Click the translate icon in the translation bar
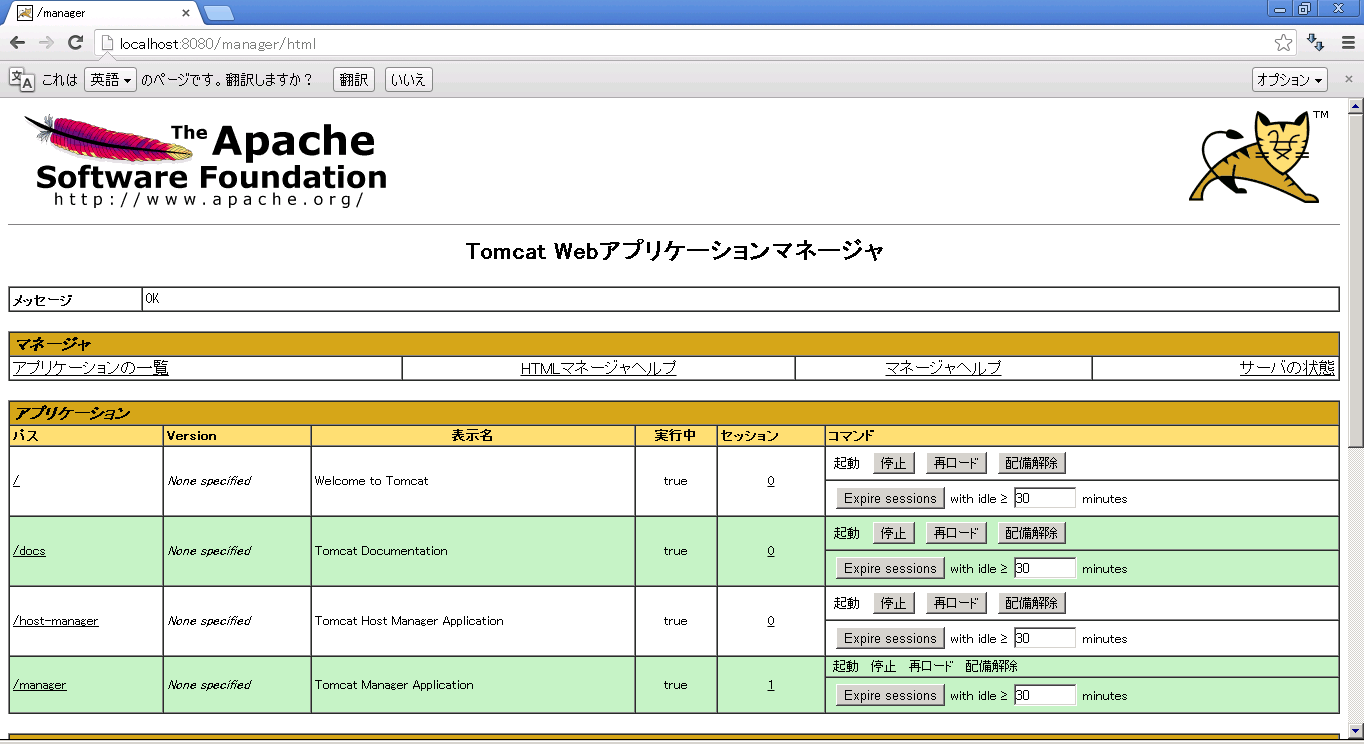The width and height of the screenshot is (1364, 744). tap(22, 80)
